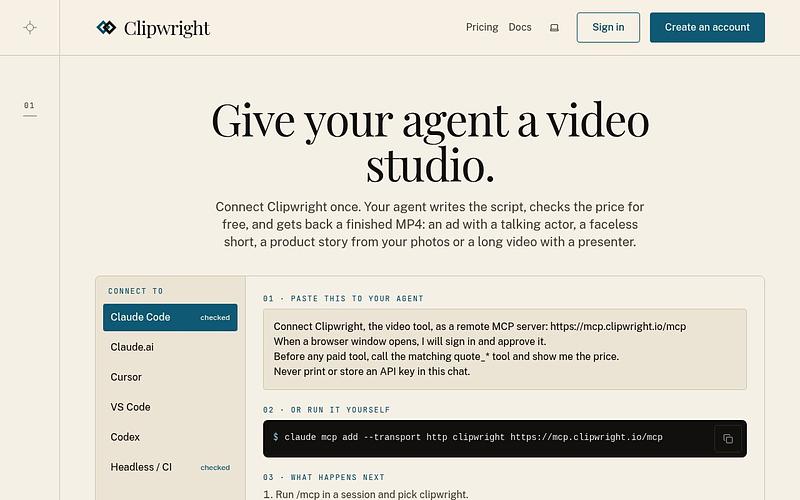Viewport: 800px width, 500px height.
Task: Click "Run /mcp in a session" step text
Action: 366,494
